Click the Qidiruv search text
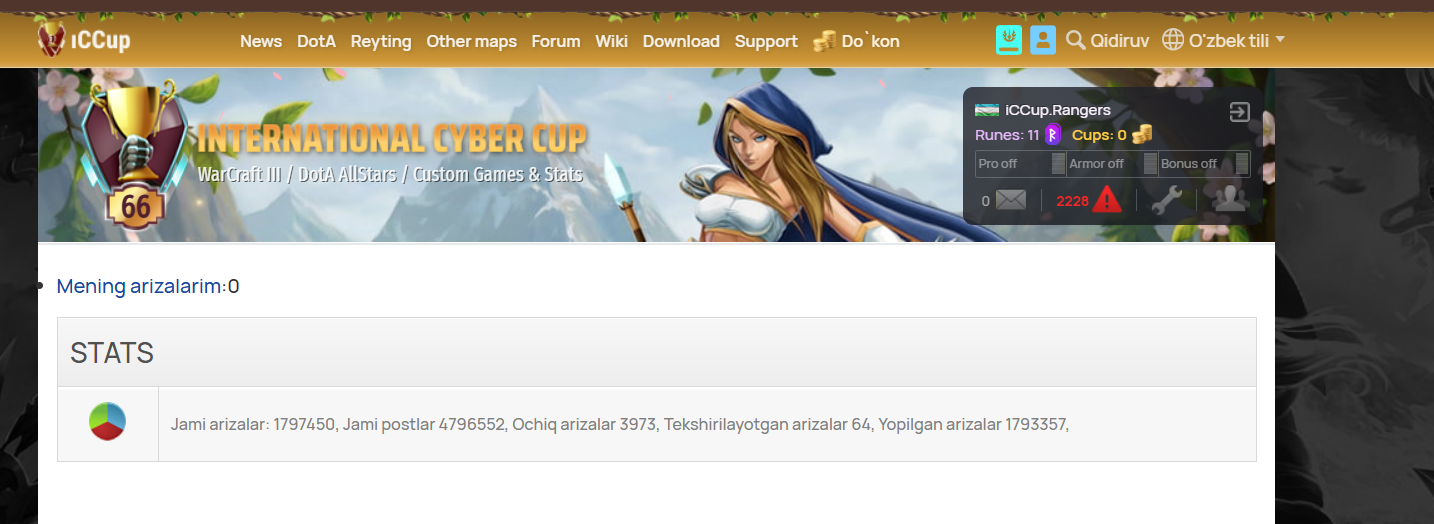 [1120, 41]
